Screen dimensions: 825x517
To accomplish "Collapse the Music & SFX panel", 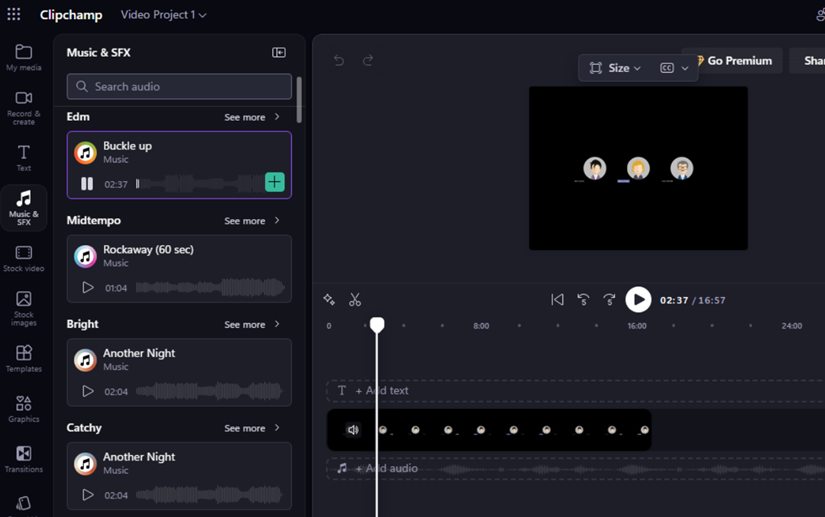I will [279, 52].
